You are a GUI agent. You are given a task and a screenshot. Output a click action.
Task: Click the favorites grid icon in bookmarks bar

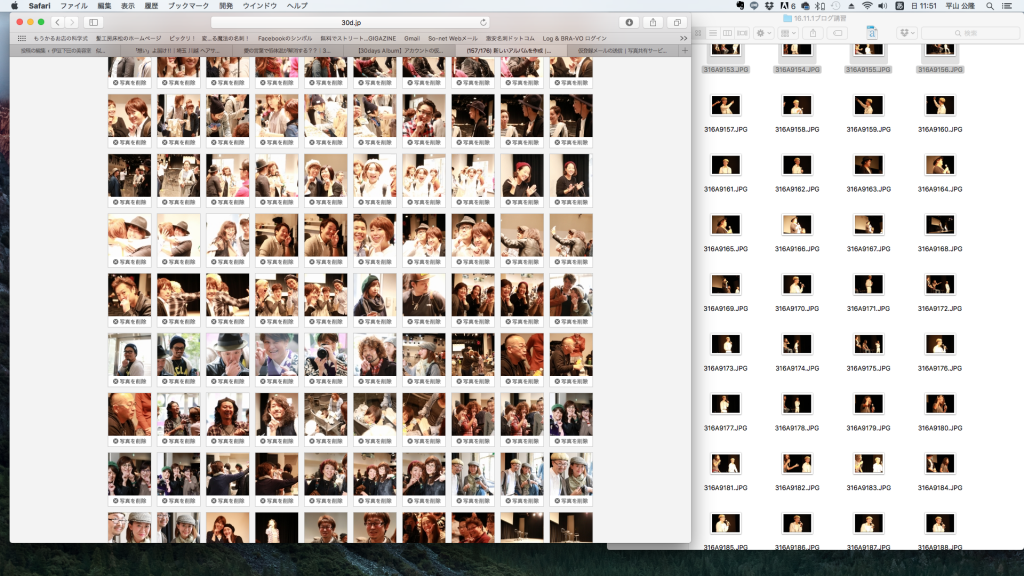(x=22, y=39)
